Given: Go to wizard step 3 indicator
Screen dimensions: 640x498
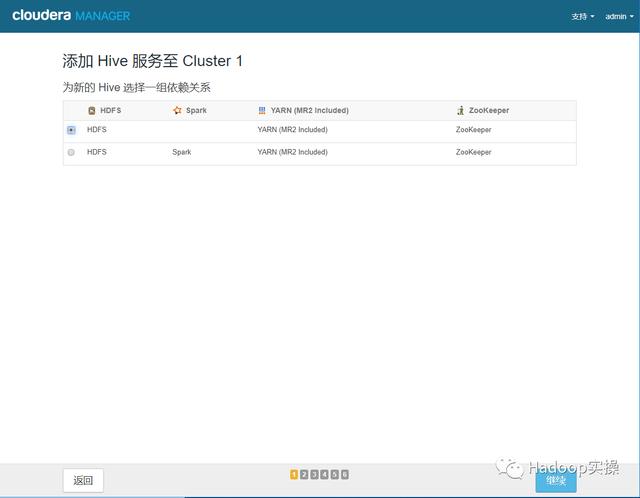Looking at the screenshot, I should click(x=314, y=474).
